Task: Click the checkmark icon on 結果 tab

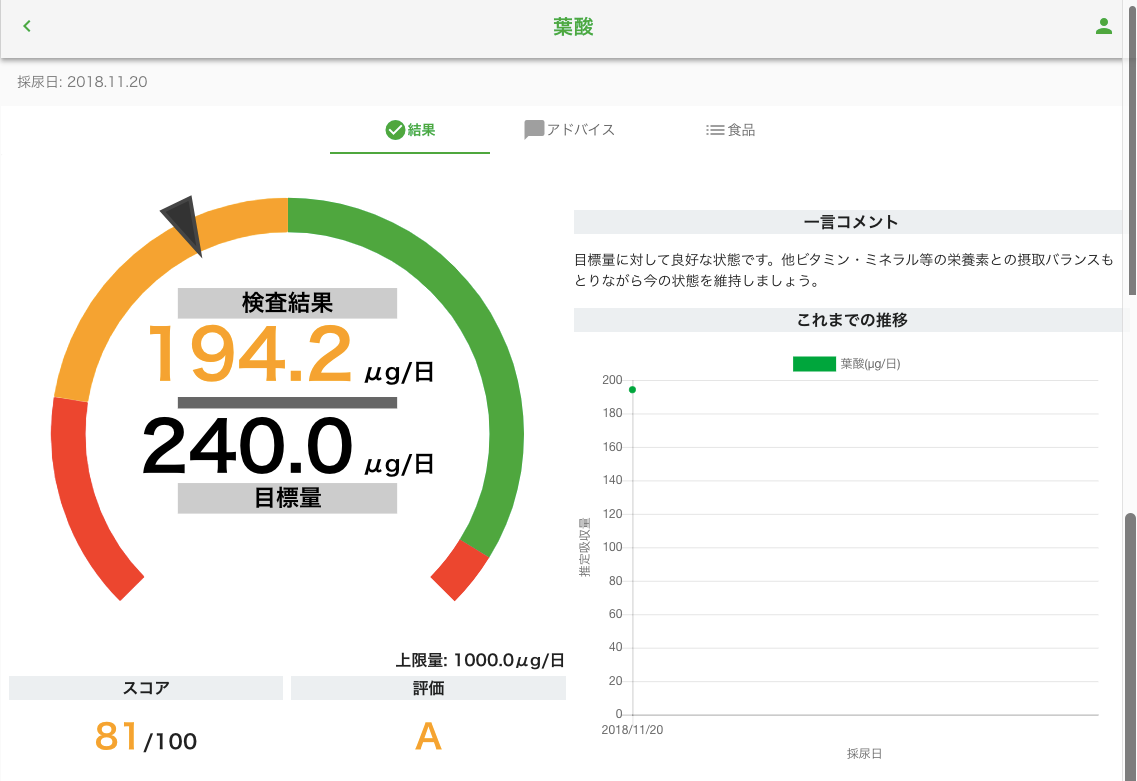Action: pyautogui.click(x=394, y=130)
